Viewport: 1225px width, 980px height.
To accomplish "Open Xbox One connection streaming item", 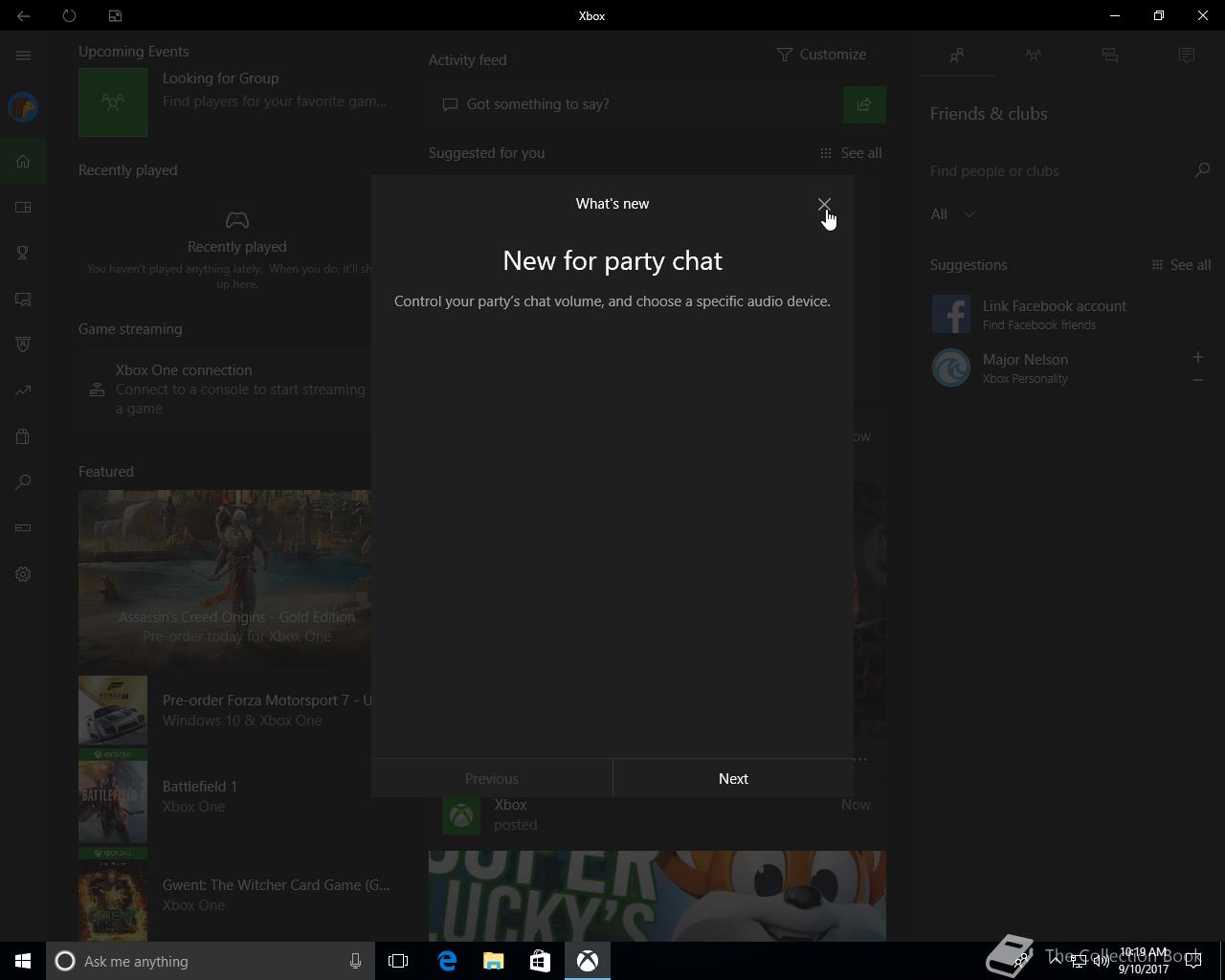I will pos(226,389).
